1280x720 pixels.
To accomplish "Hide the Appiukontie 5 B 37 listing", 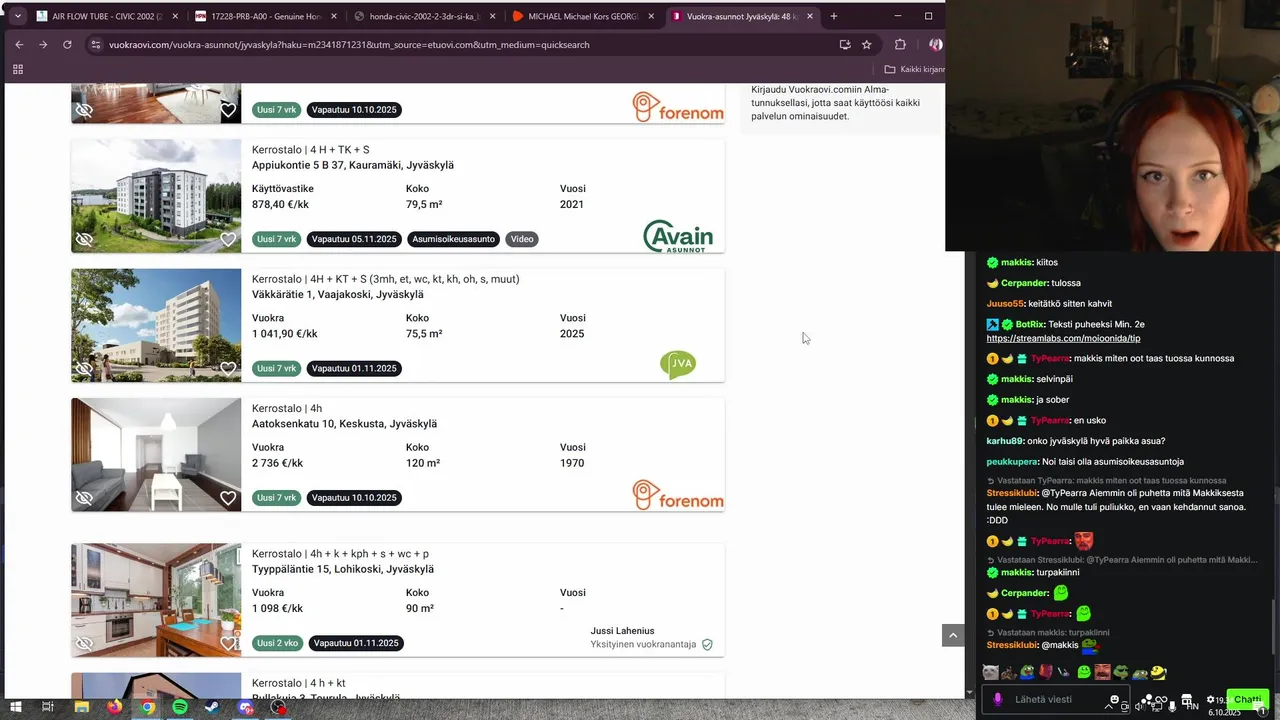I will [85, 240].
